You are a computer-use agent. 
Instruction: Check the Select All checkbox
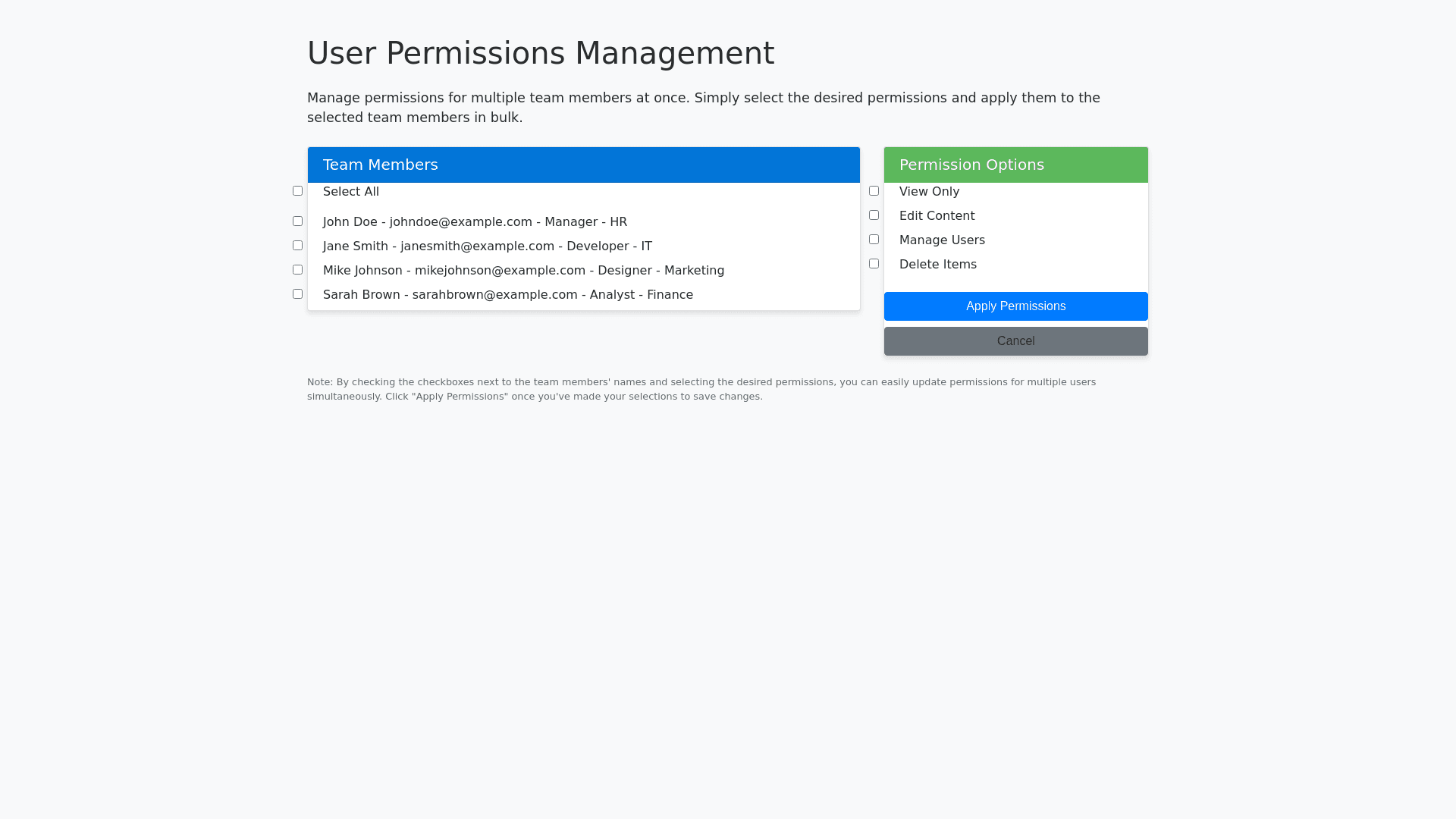pos(297,191)
